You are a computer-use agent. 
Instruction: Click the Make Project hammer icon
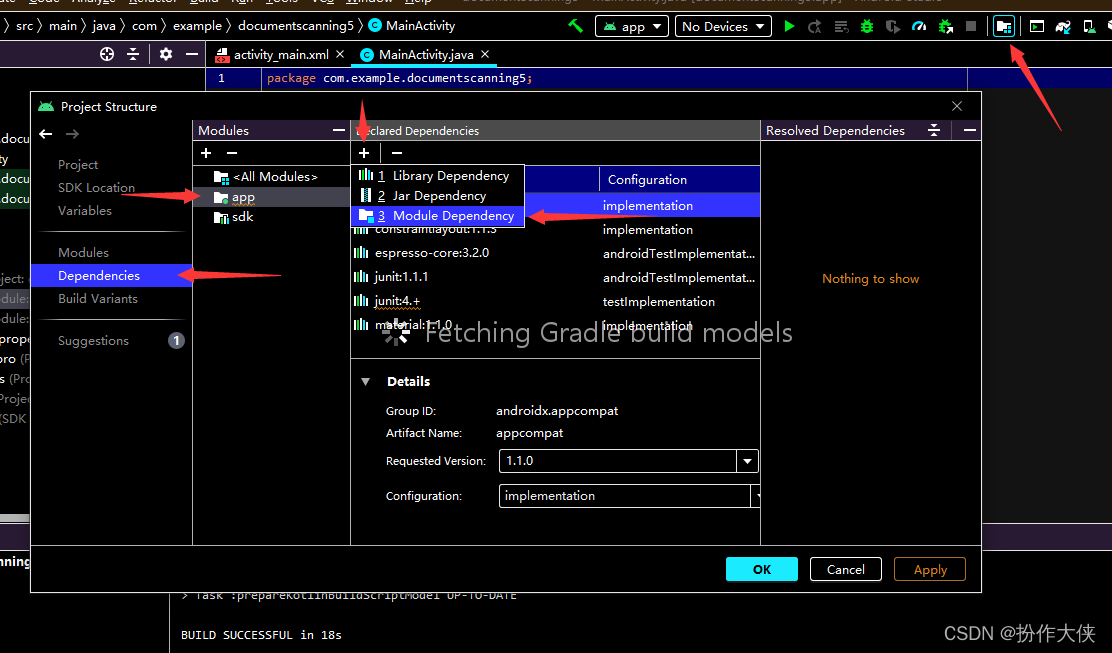[576, 26]
